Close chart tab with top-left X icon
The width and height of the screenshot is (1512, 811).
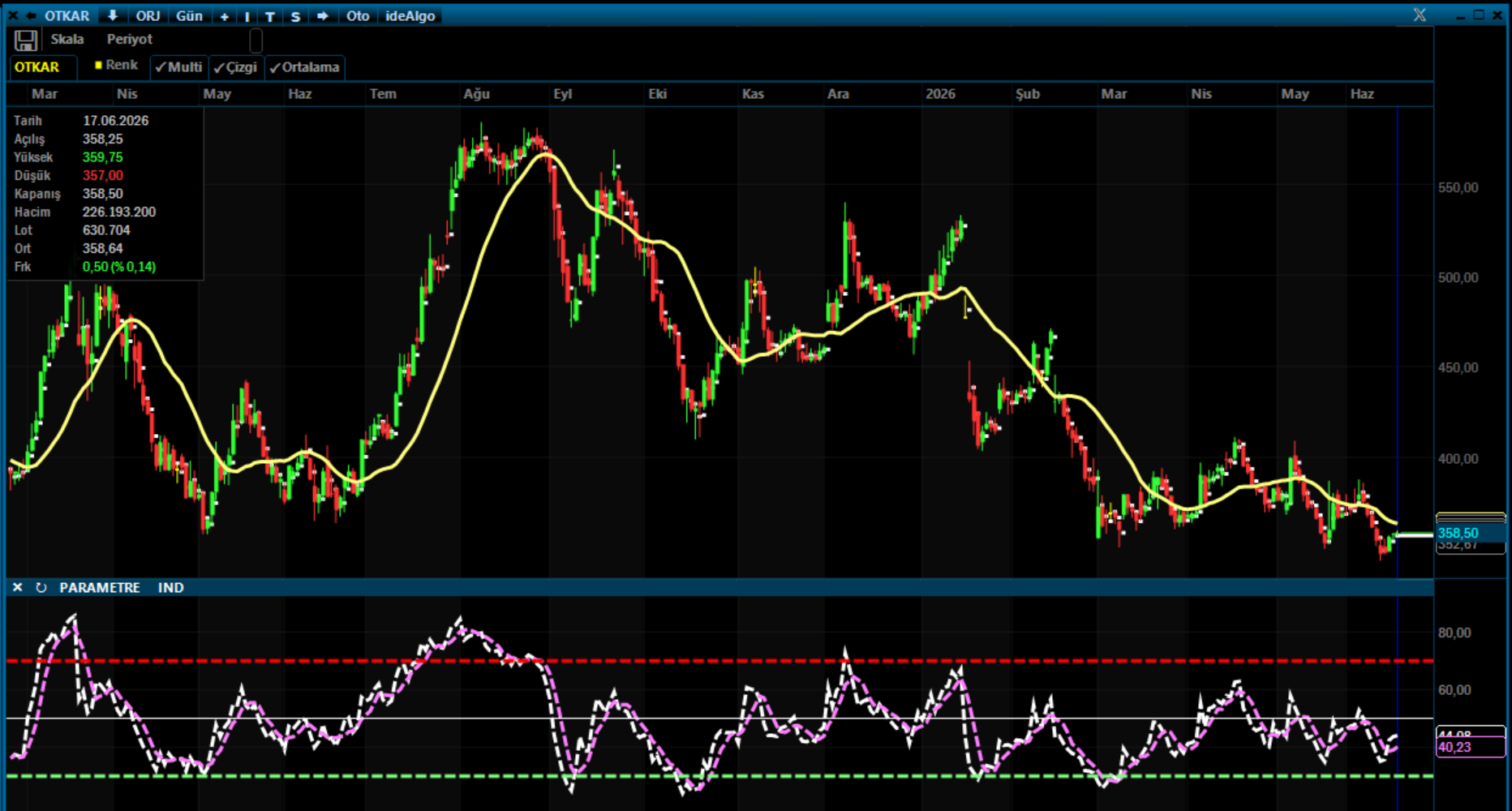click(13, 15)
